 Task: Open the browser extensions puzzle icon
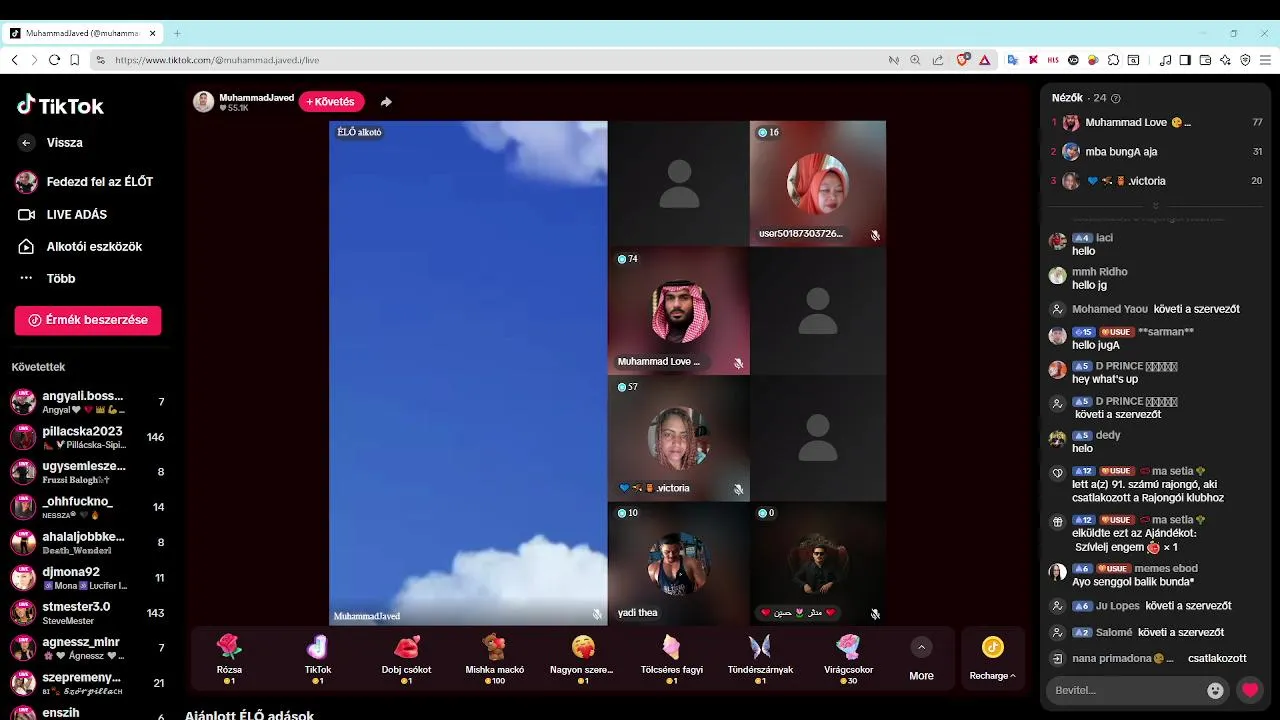pyautogui.click(x=1113, y=60)
